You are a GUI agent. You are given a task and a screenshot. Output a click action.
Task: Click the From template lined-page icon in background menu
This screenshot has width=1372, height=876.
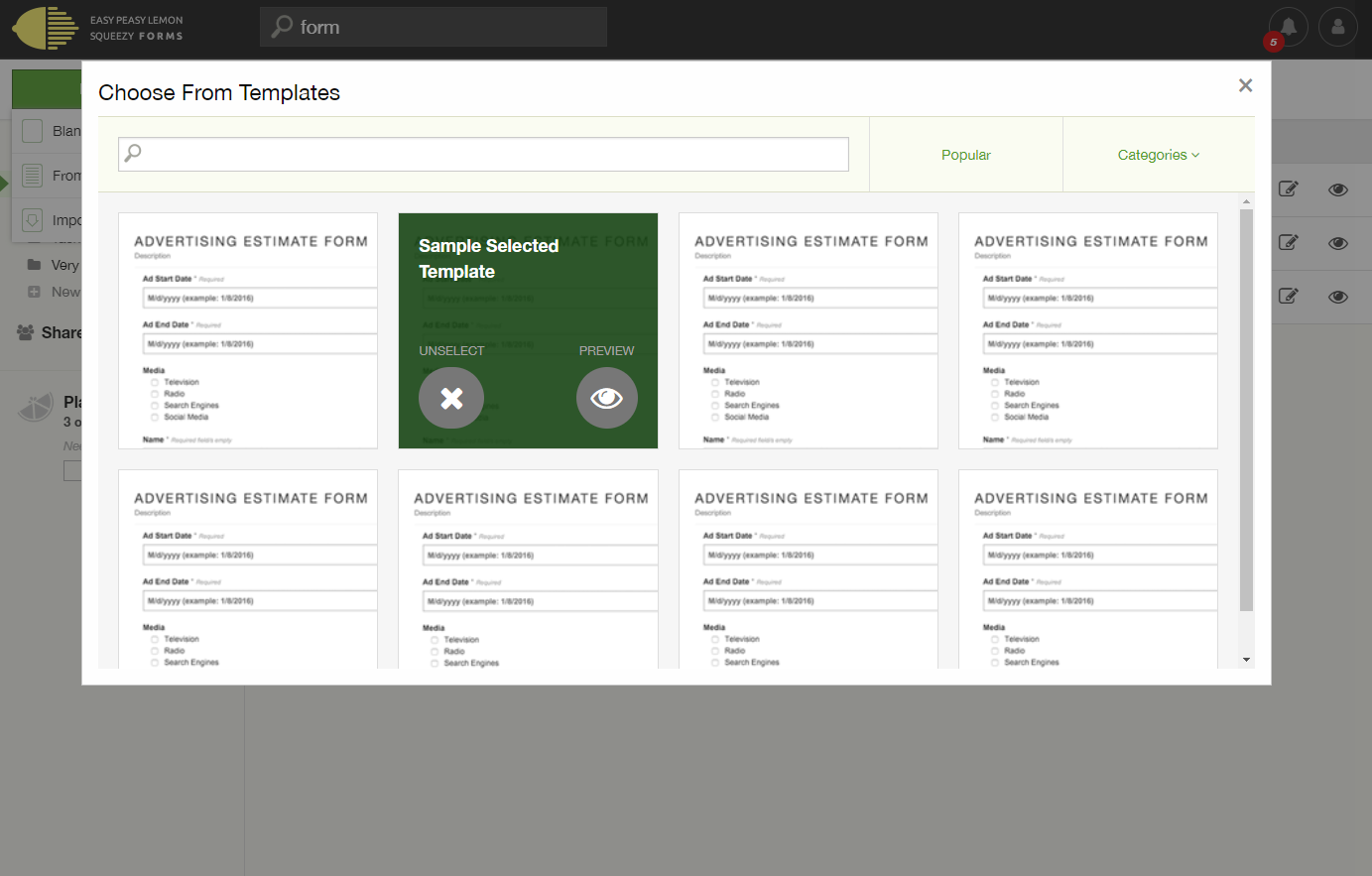tap(33, 176)
